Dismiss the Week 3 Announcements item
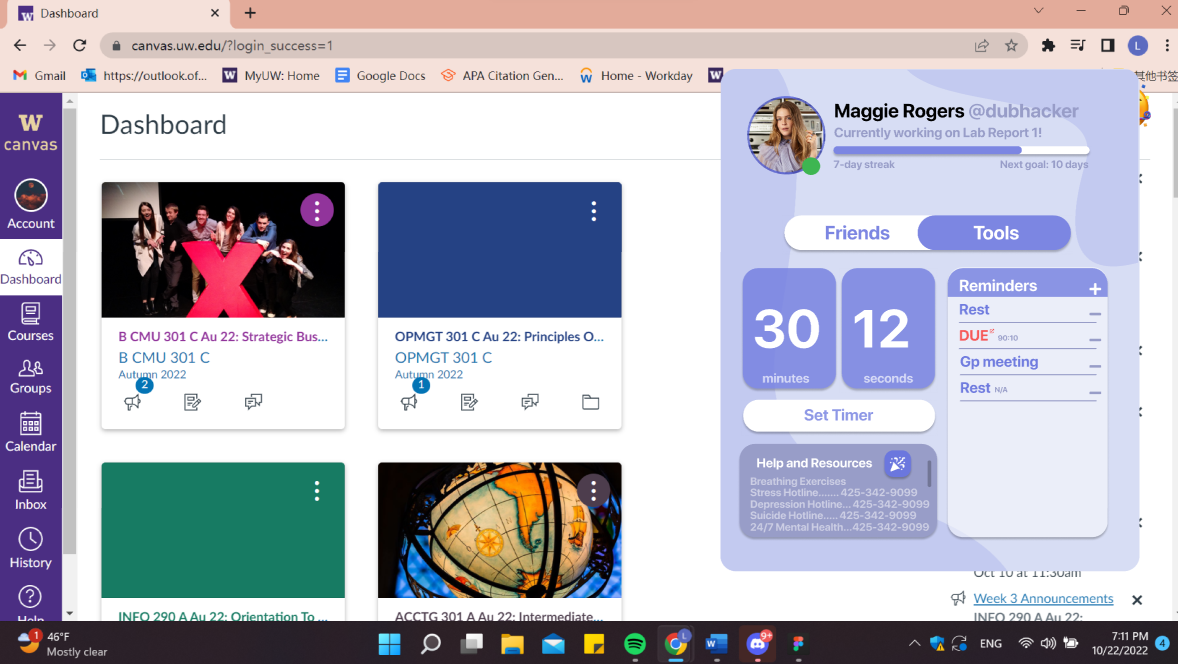Image resolution: width=1178 pixels, height=664 pixels. (x=1137, y=599)
